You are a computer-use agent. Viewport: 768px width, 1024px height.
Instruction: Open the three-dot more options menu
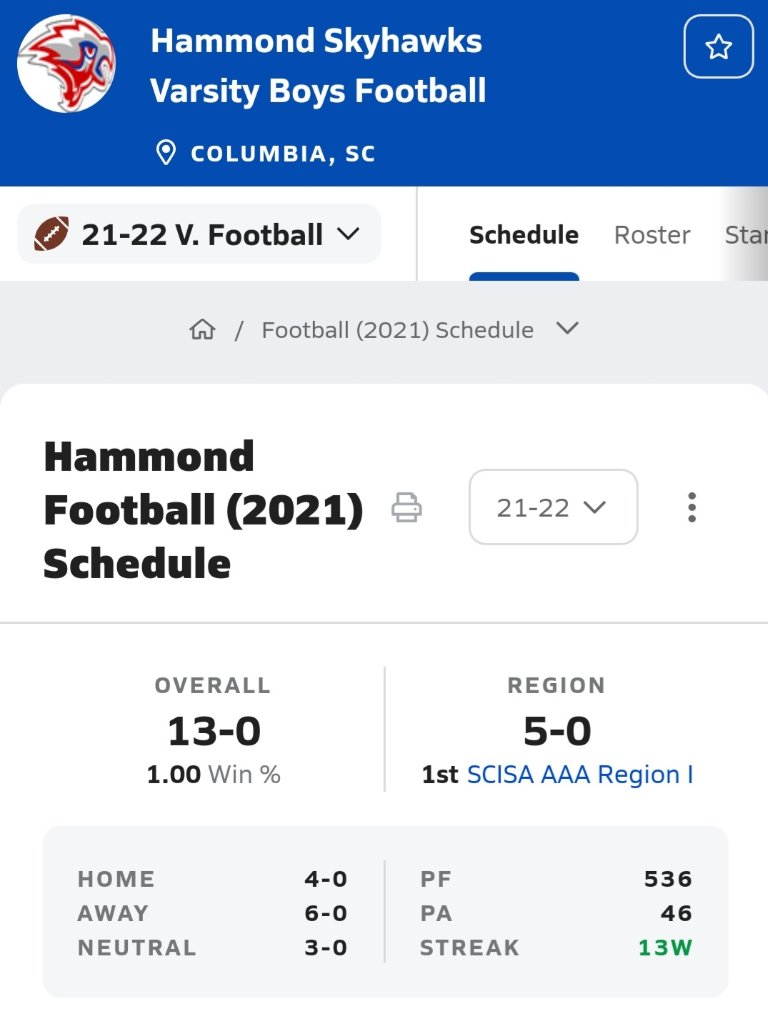[692, 507]
